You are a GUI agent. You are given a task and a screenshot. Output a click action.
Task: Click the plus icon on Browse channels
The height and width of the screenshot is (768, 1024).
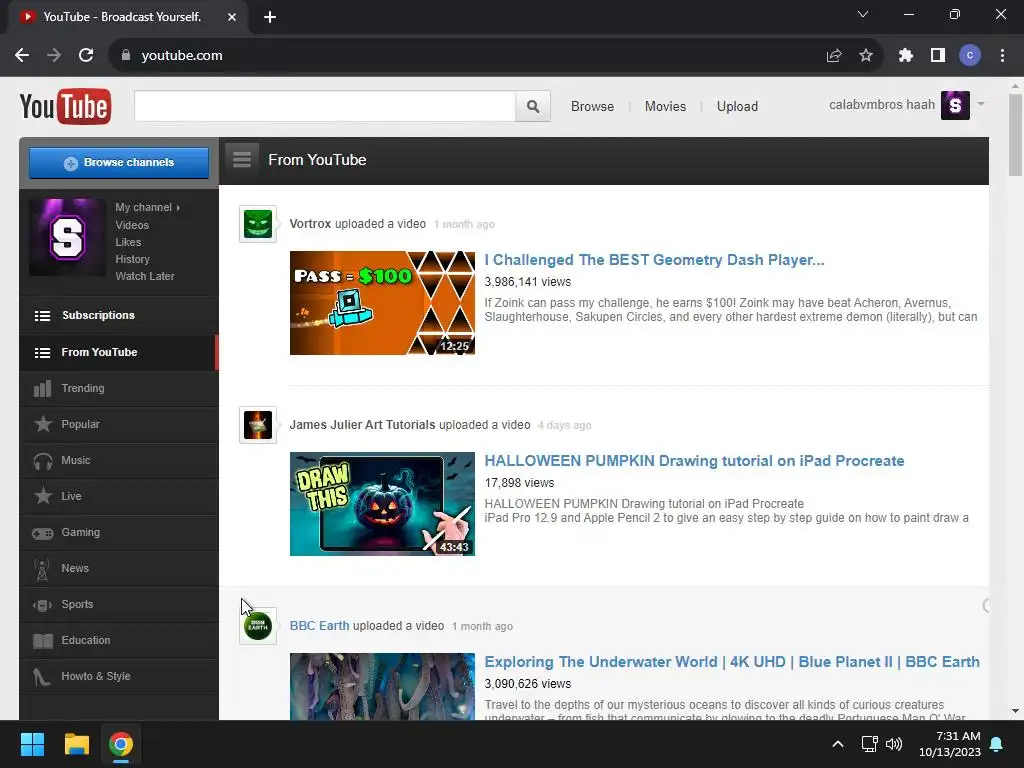tap(71, 163)
